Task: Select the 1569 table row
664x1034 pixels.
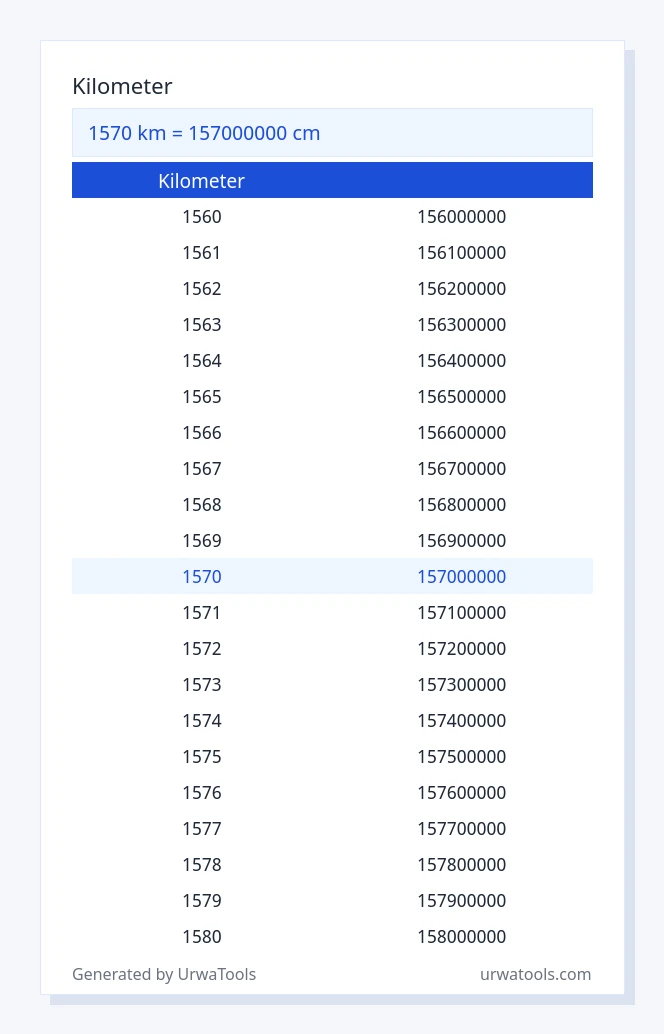Action: (332, 540)
